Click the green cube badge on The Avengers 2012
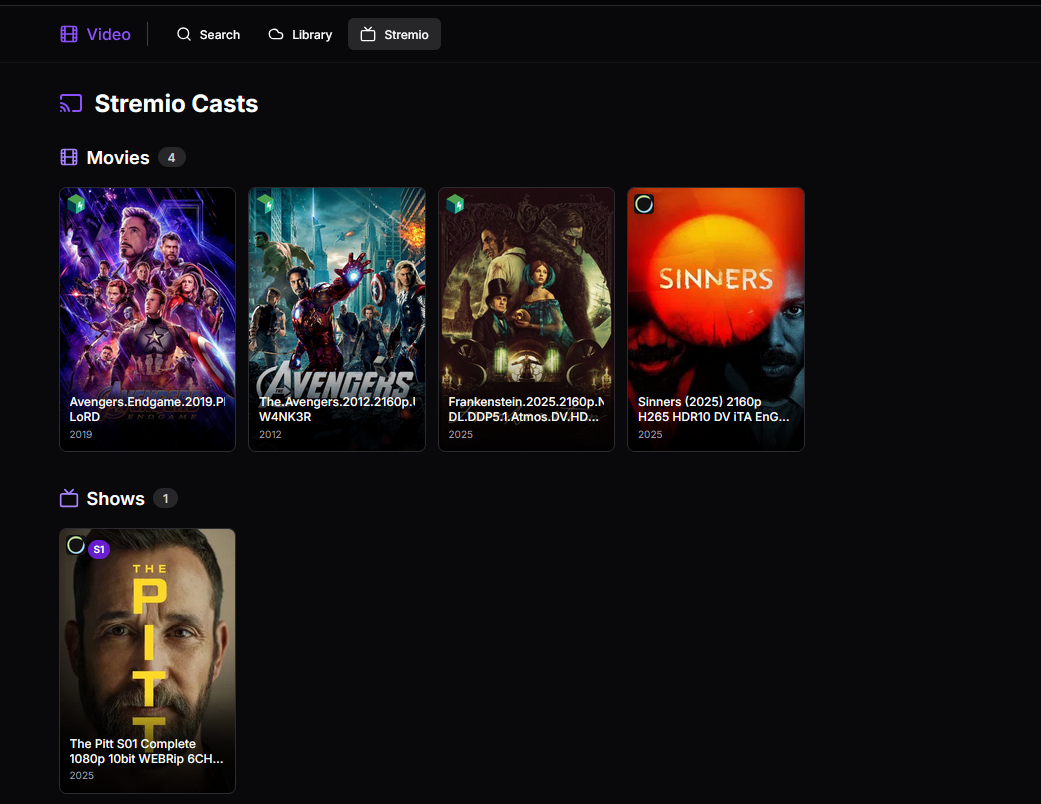 coord(266,204)
